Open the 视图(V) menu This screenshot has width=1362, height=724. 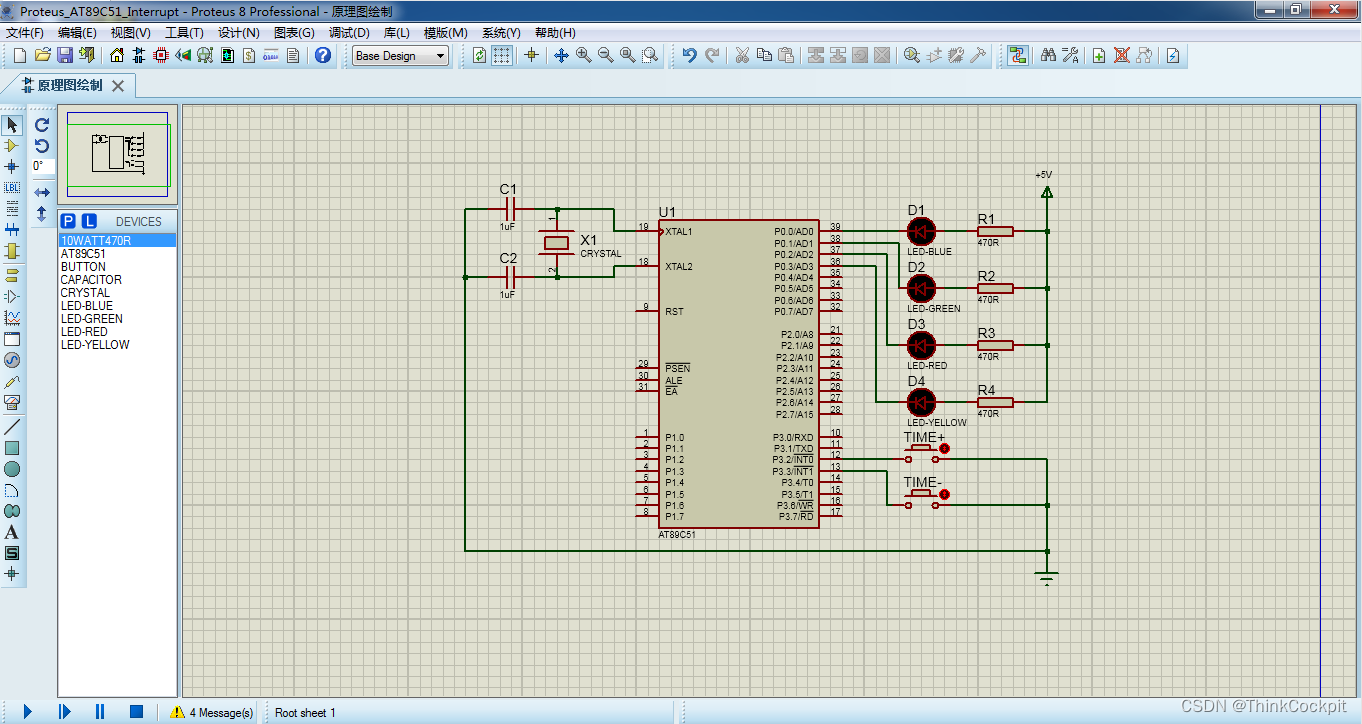pos(130,33)
